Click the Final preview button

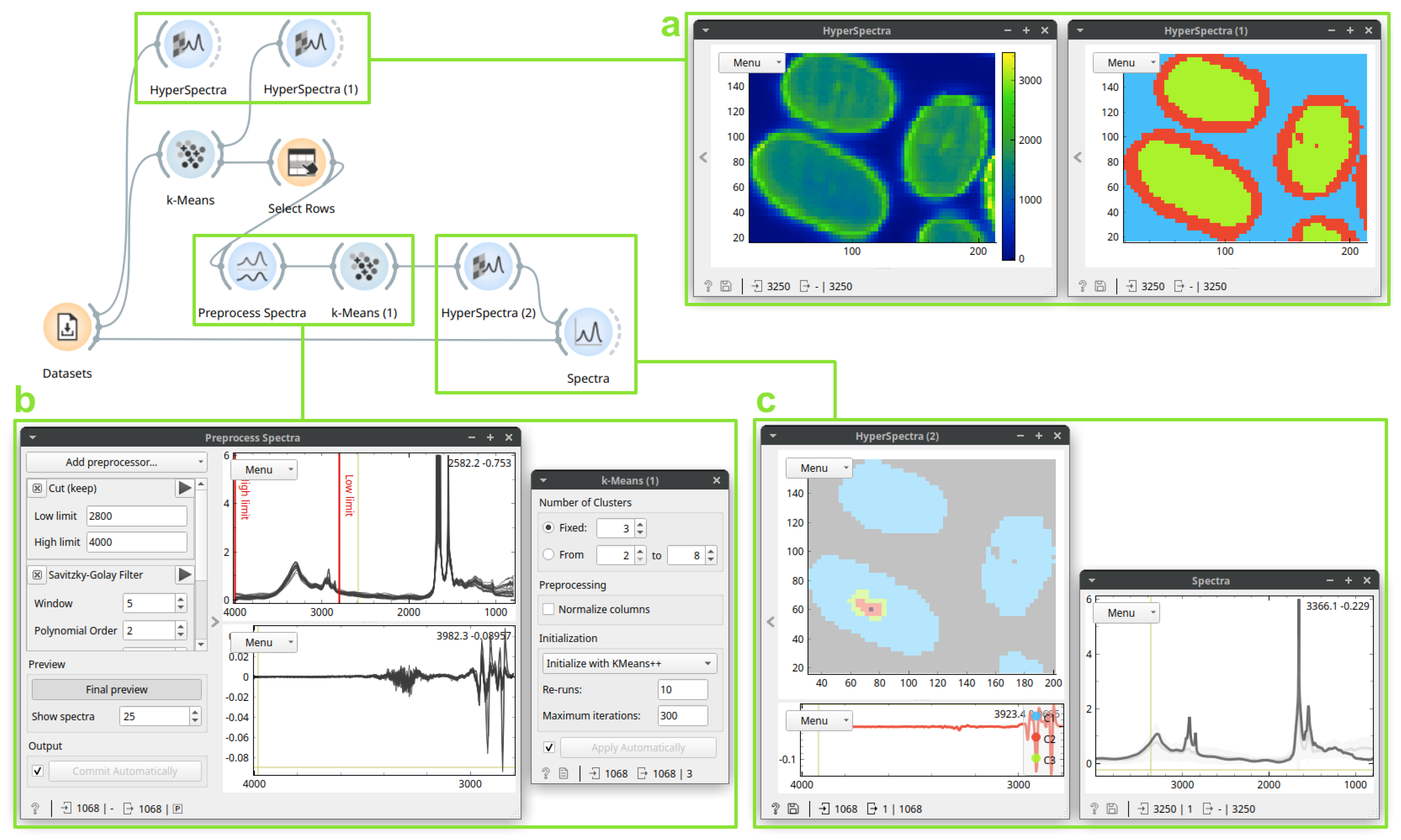point(117,689)
